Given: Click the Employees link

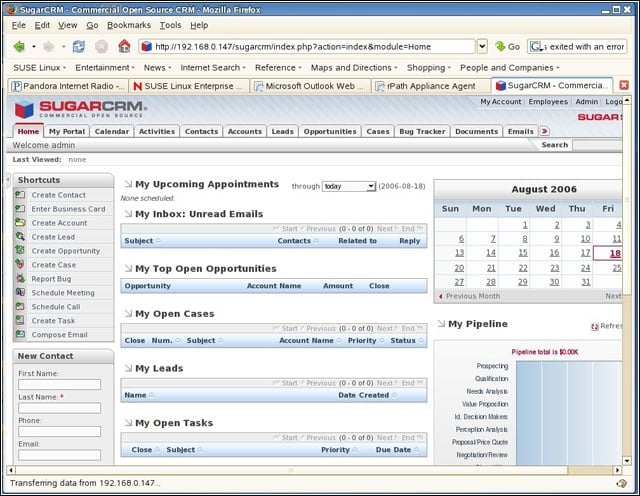Looking at the screenshot, I should [548, 102].
